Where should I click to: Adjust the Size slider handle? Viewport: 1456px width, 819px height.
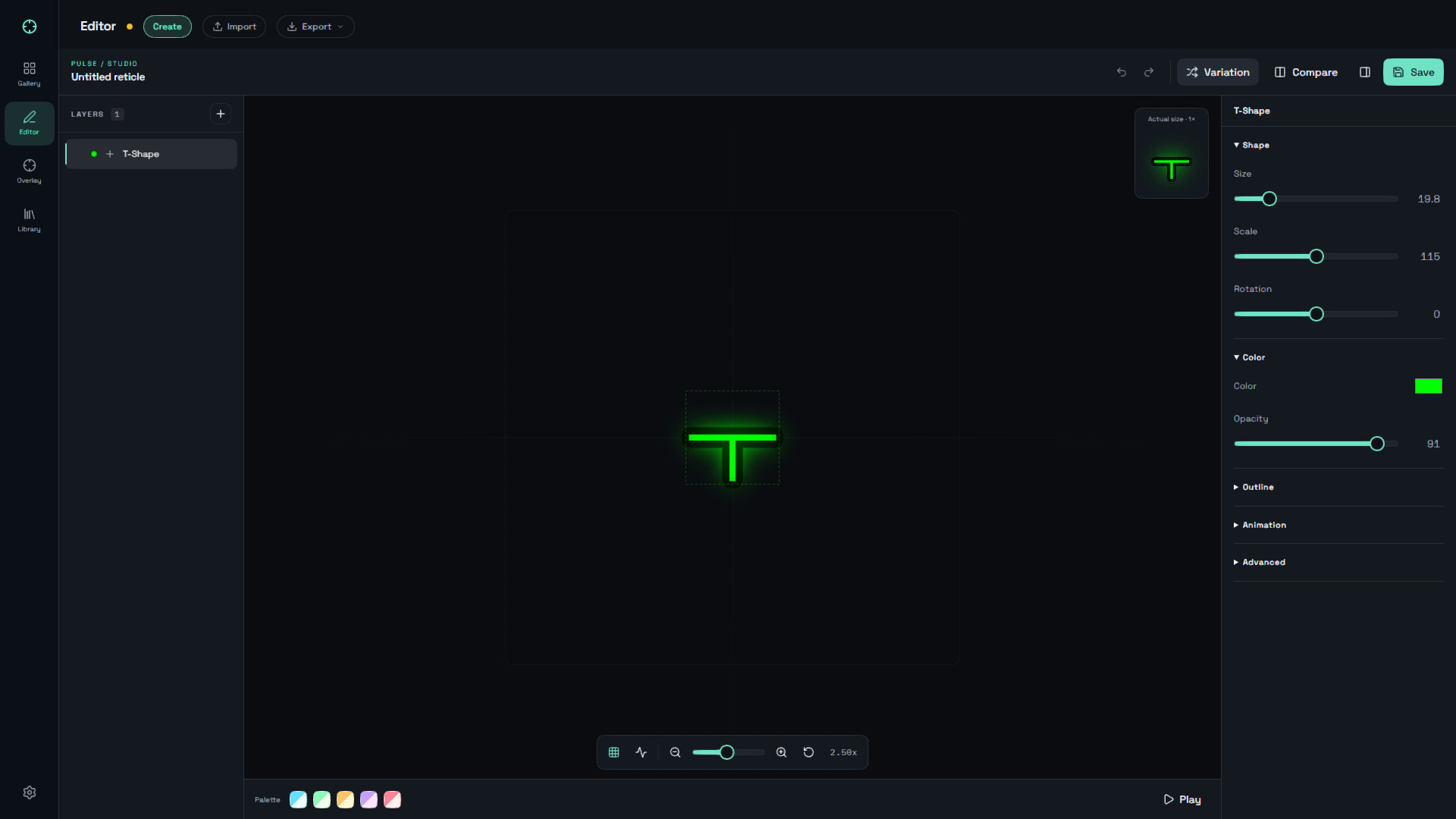(x=1269, y=199)
